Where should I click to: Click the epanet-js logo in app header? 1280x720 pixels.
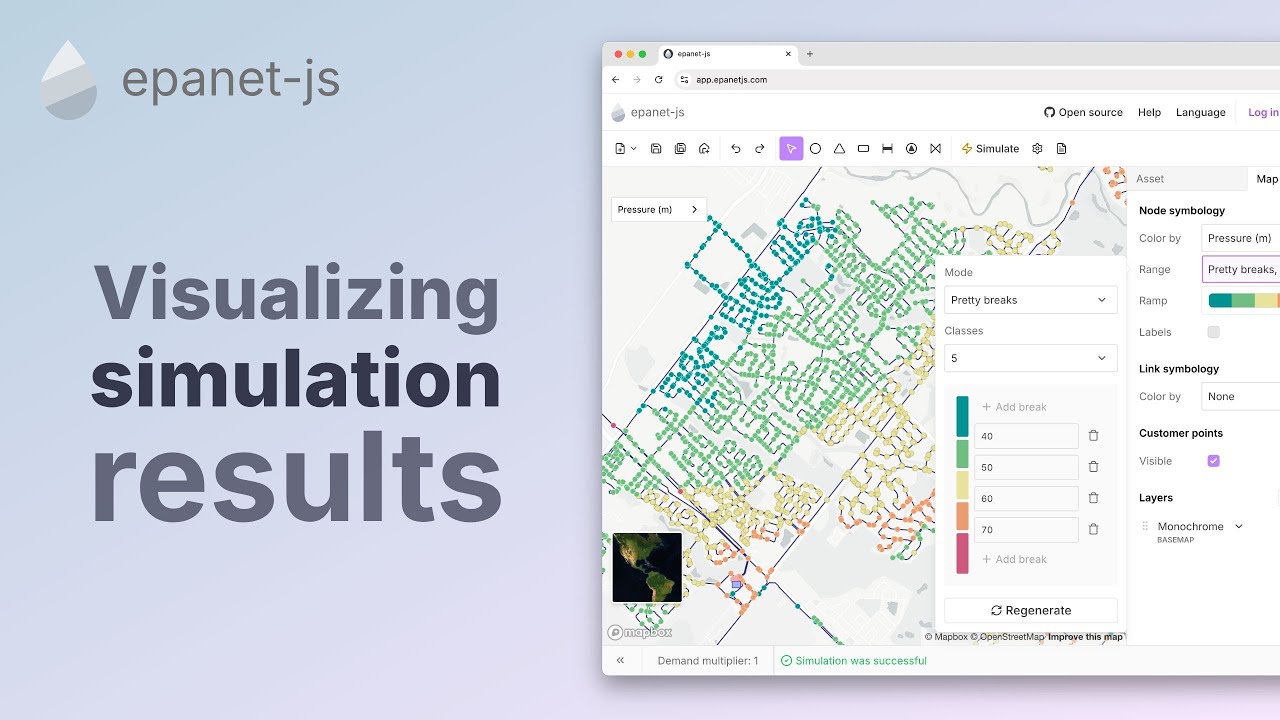[648, 112]
